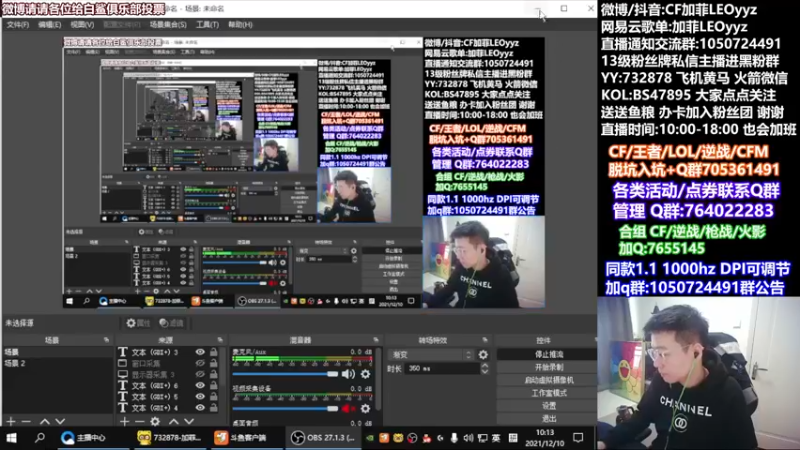The image size is (800, 450).
Task: Remove selected source with minus icon
Action: coord(140,421)
